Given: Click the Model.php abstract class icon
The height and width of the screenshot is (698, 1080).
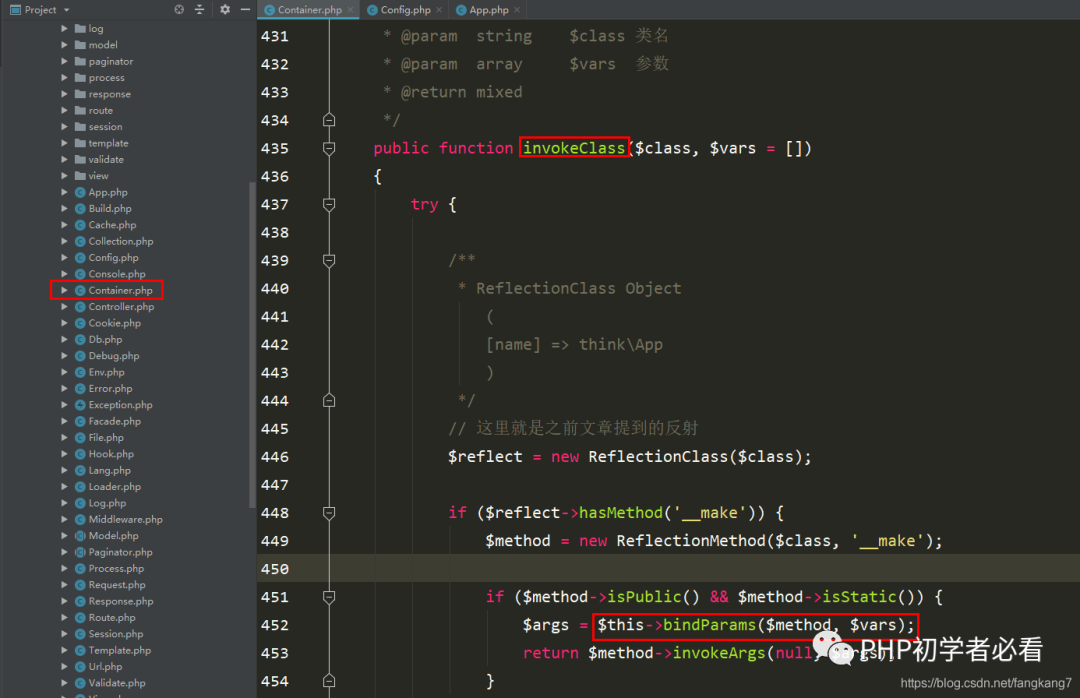Looking at the screenshot, I should pos(80,536).
